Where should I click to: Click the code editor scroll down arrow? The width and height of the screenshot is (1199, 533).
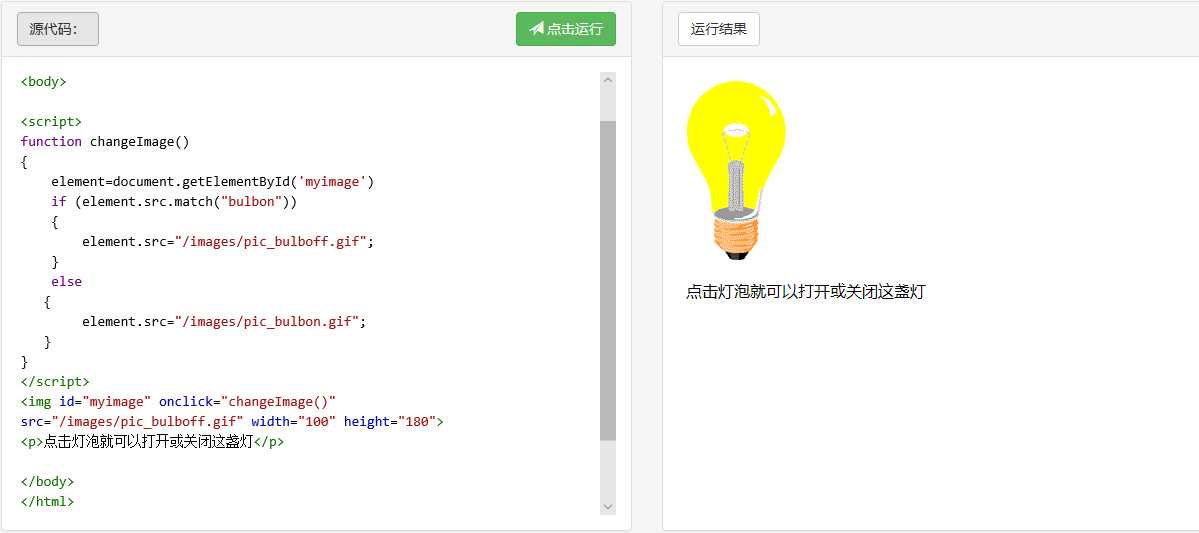[x=609, y=506]
